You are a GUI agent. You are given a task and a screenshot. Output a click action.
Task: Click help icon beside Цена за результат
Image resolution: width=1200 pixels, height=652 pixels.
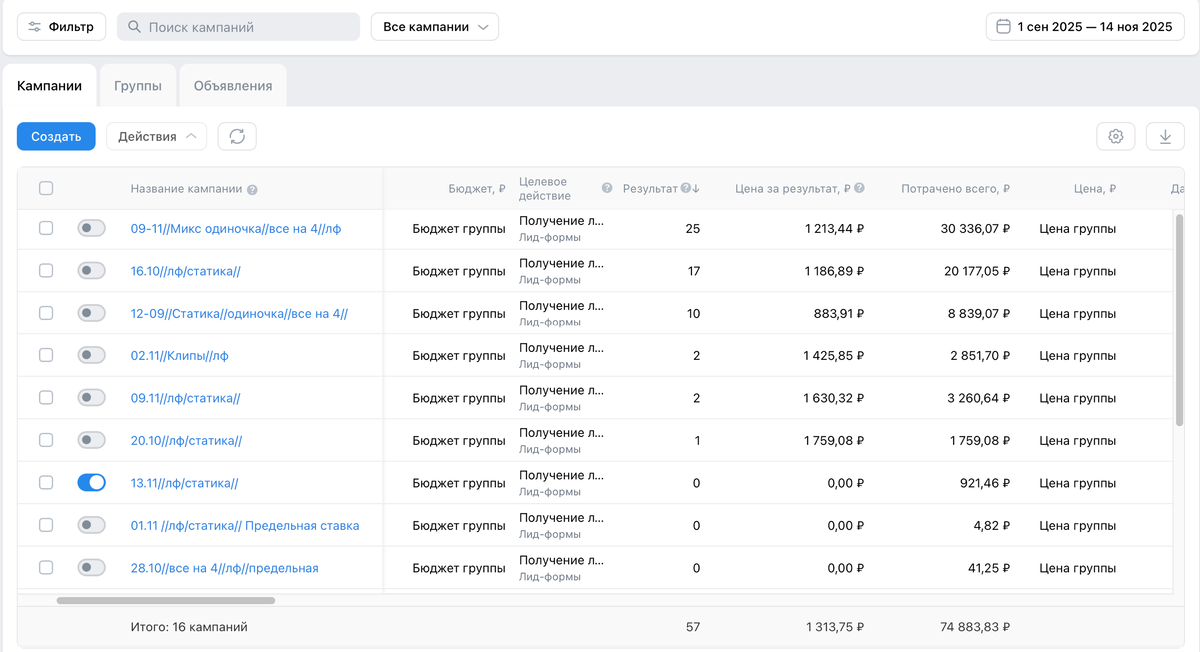coord(860,188)
